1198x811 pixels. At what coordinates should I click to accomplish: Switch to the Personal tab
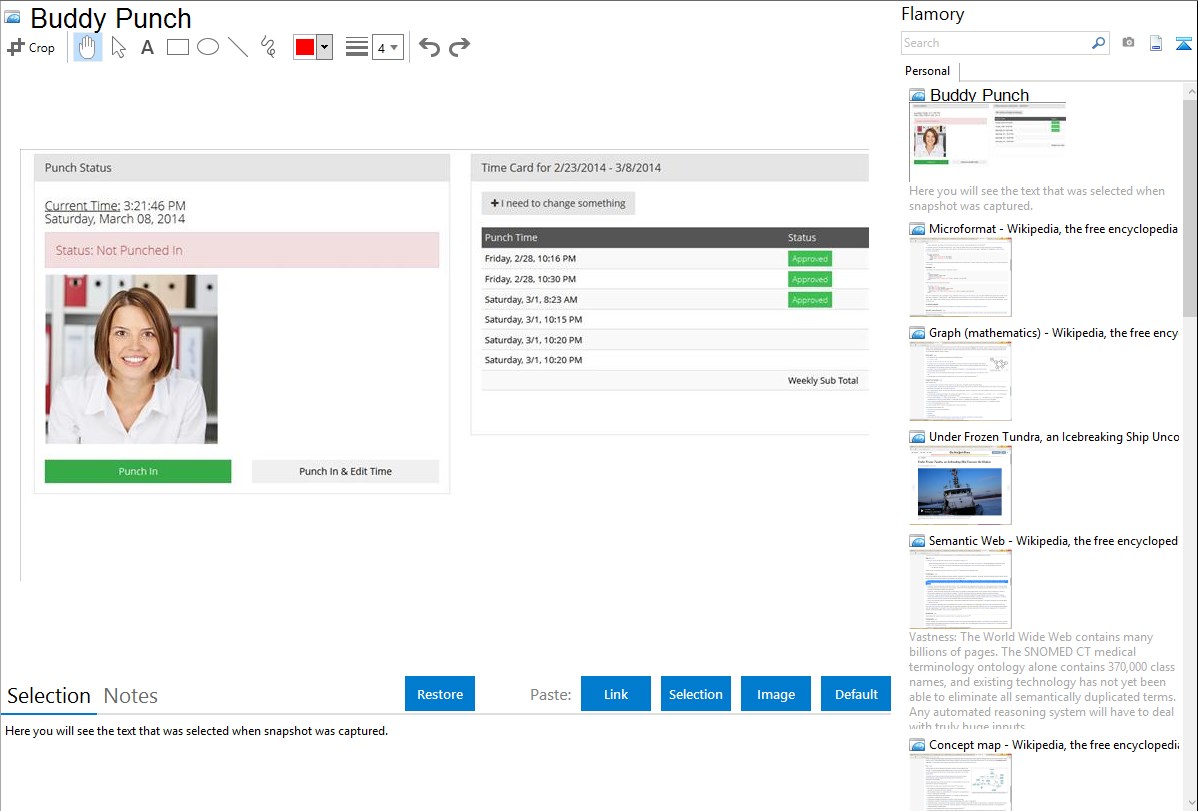(x=928, y=70)
